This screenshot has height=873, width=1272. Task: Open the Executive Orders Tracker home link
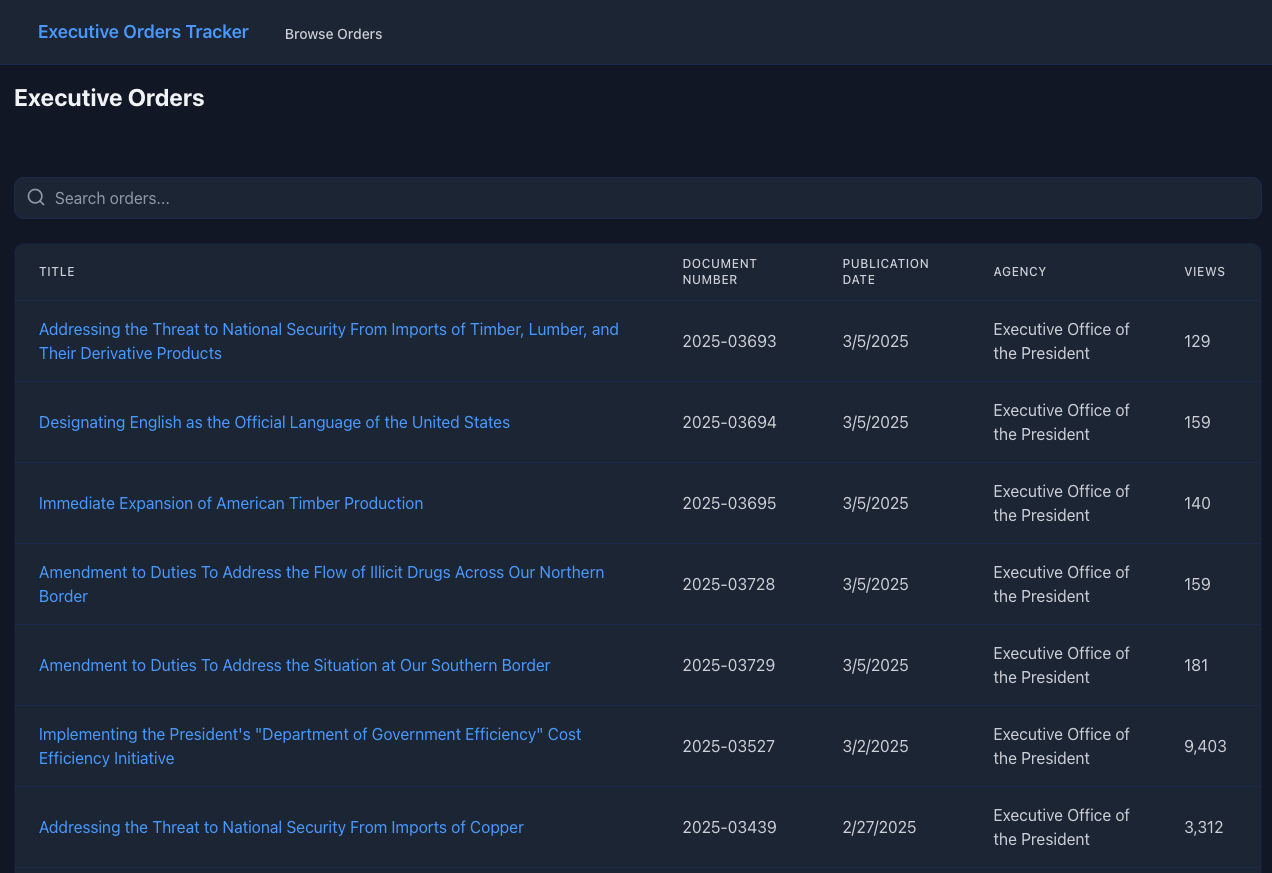(143, 32)
